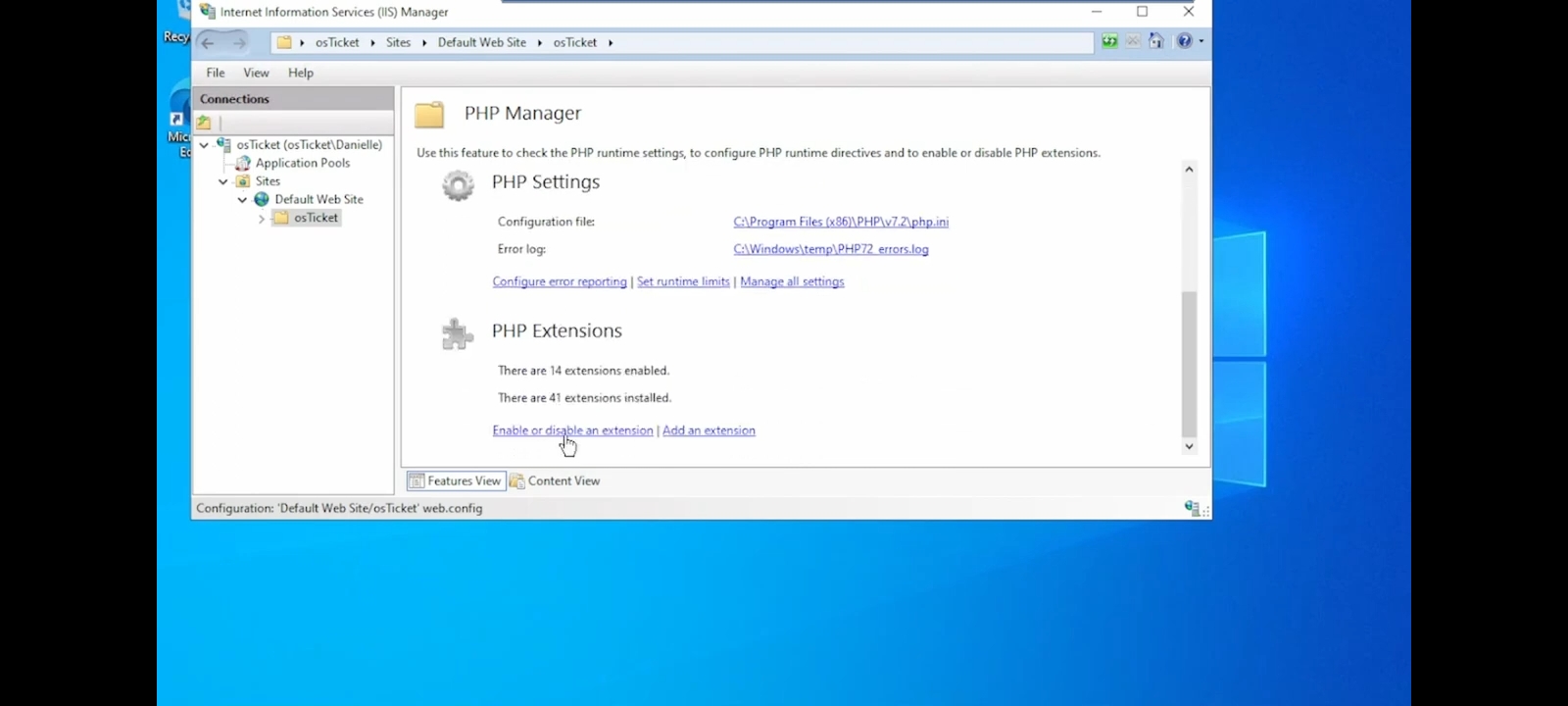Click the Back navigation arrow
Image resolution: width=1568 pixels, height=706 pixels.
[208, 42]
